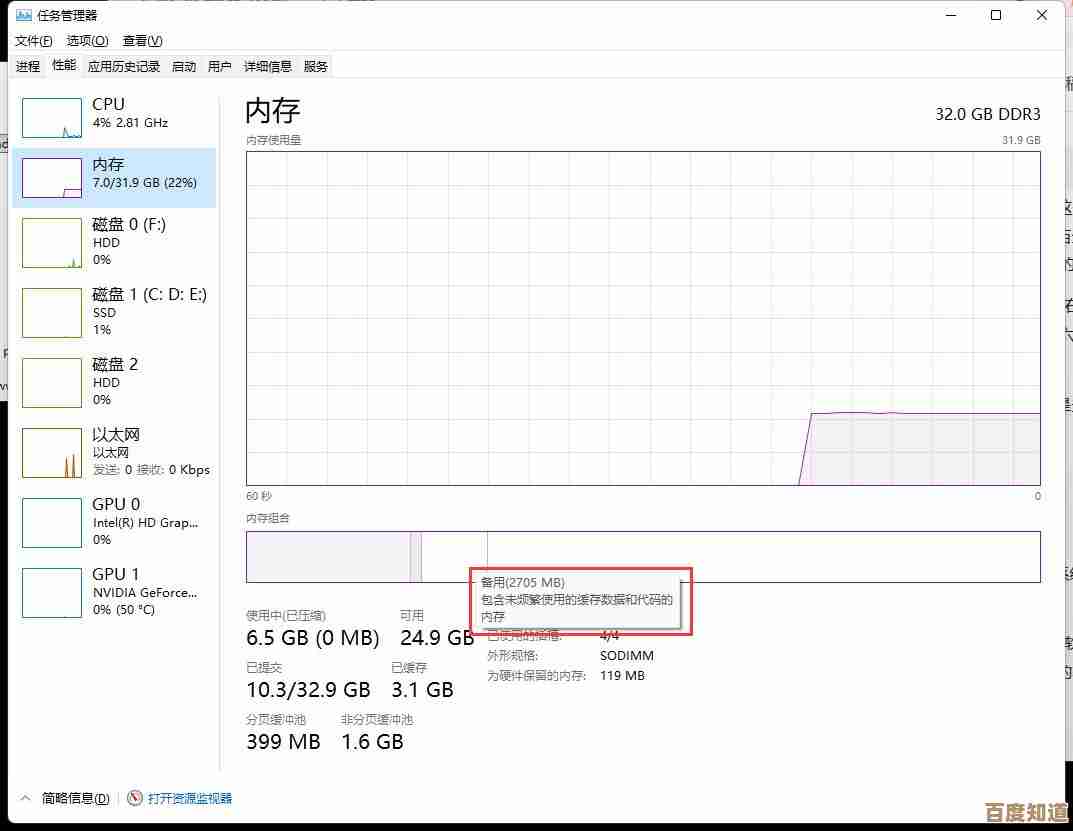Select the CPU performance graph thumbnail
This screenshot has height=831, width=1073.
click(52, 118)
